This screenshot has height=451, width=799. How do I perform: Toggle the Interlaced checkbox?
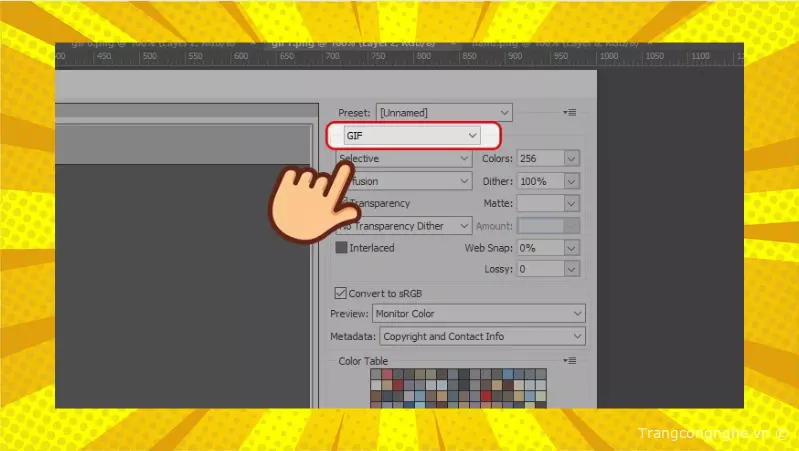pos(341,247)
